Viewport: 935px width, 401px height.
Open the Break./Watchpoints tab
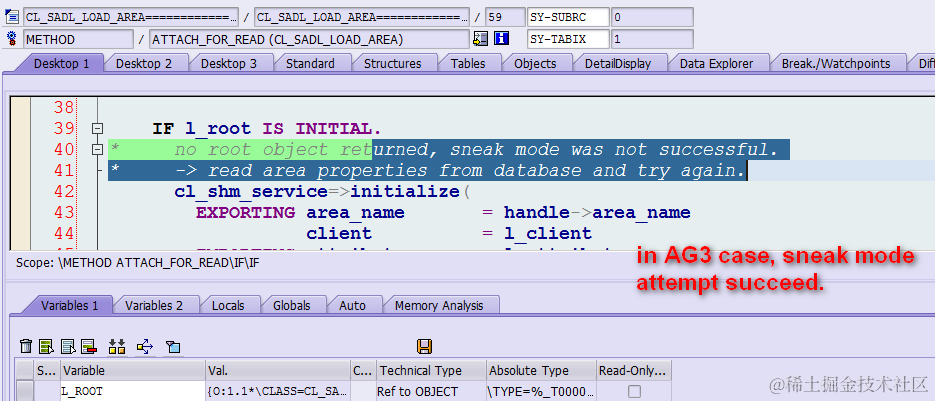(x=836, y=63)
